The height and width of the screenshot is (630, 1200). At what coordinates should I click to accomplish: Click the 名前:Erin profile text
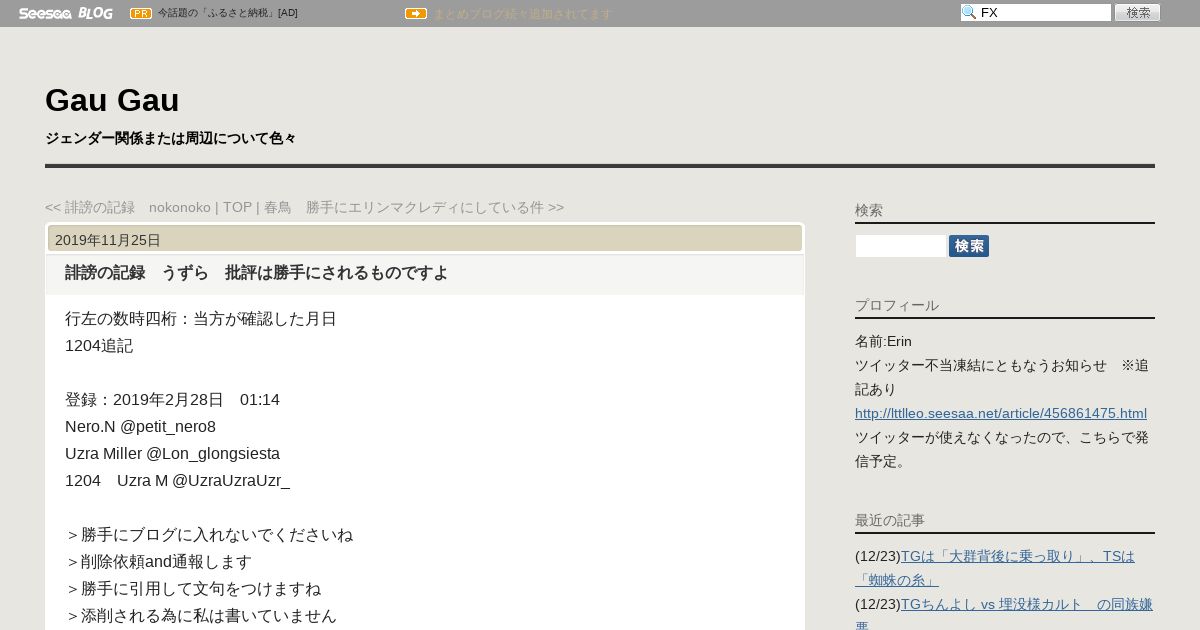pyautogui.click(x=883, y=341)
